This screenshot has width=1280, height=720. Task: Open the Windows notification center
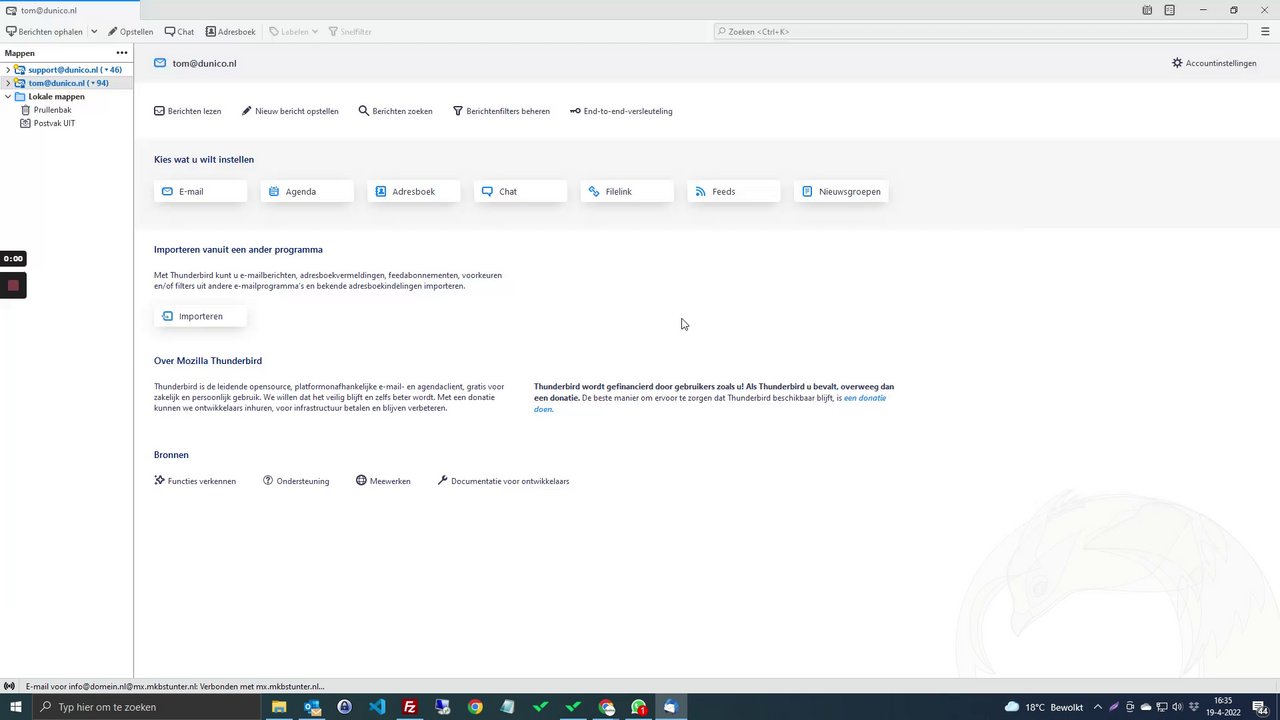1262,707
